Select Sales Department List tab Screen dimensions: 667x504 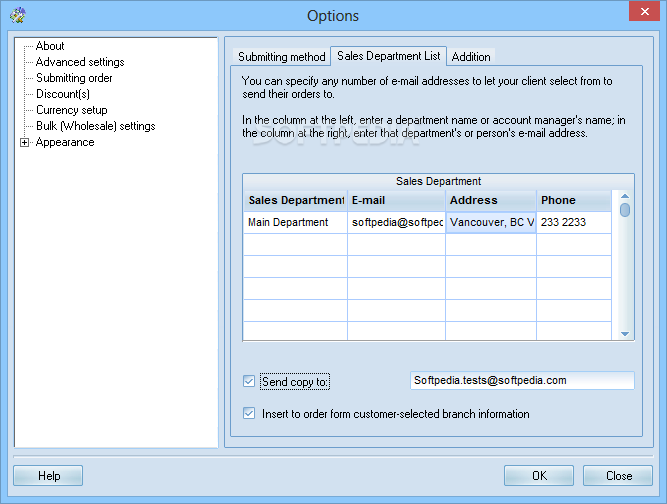[x=388, y=56]
